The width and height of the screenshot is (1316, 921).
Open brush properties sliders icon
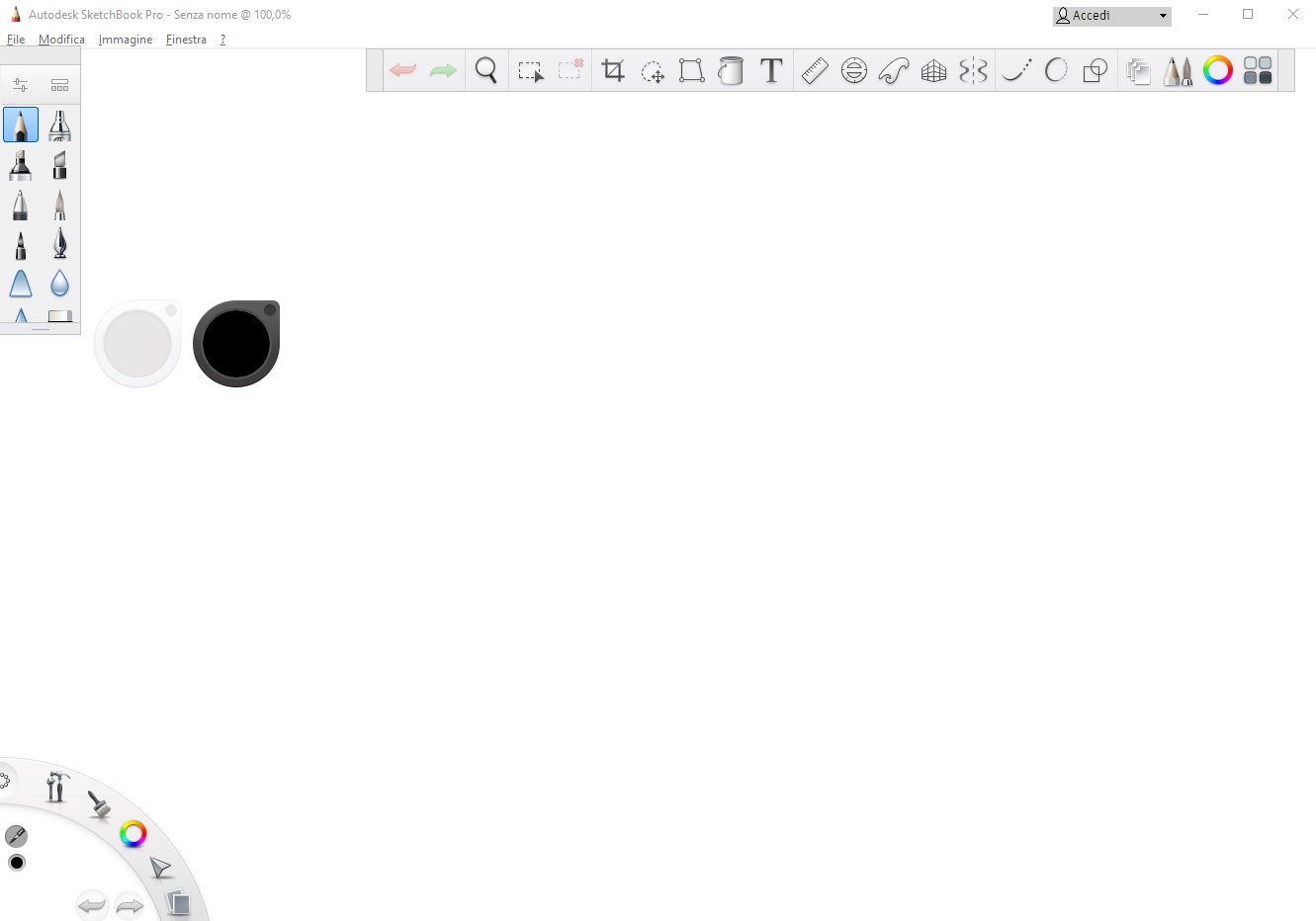click(20, 85)
